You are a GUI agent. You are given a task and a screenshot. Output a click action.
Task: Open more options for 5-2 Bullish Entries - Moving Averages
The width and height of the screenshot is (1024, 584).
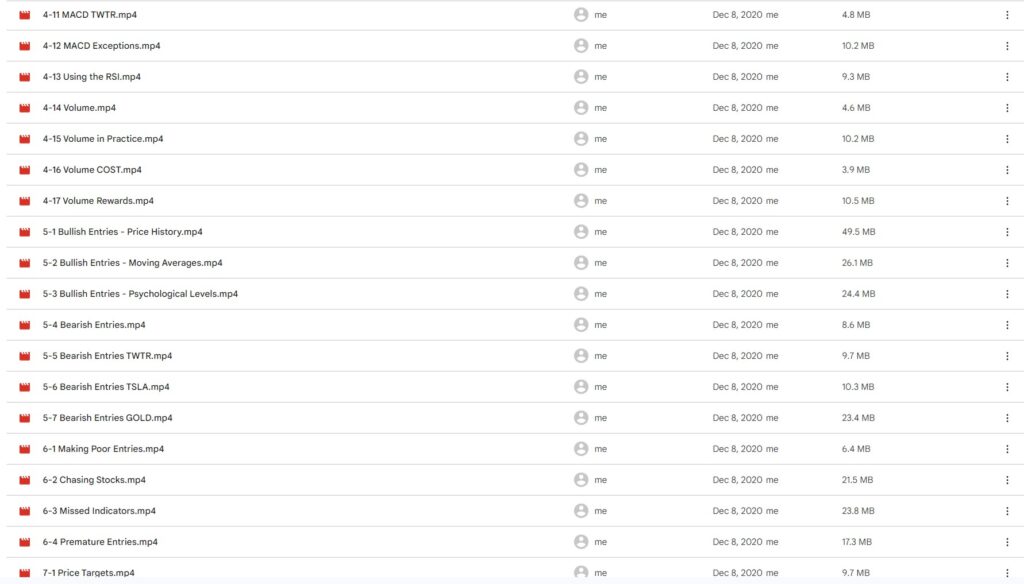(1007, 263)
